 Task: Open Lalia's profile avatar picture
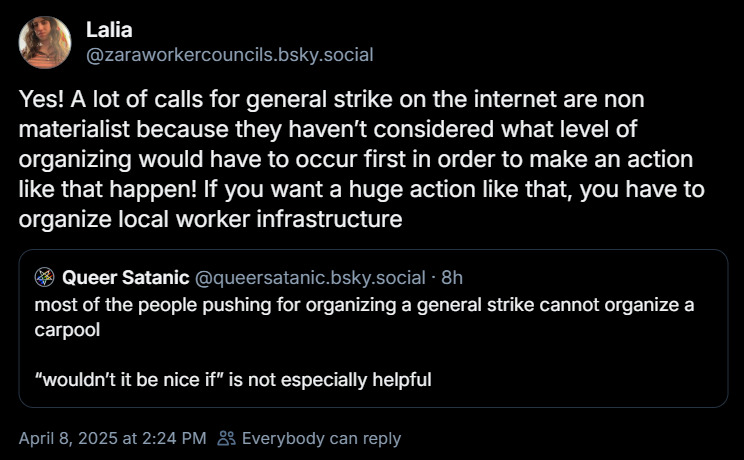click(x=45, y=43)
